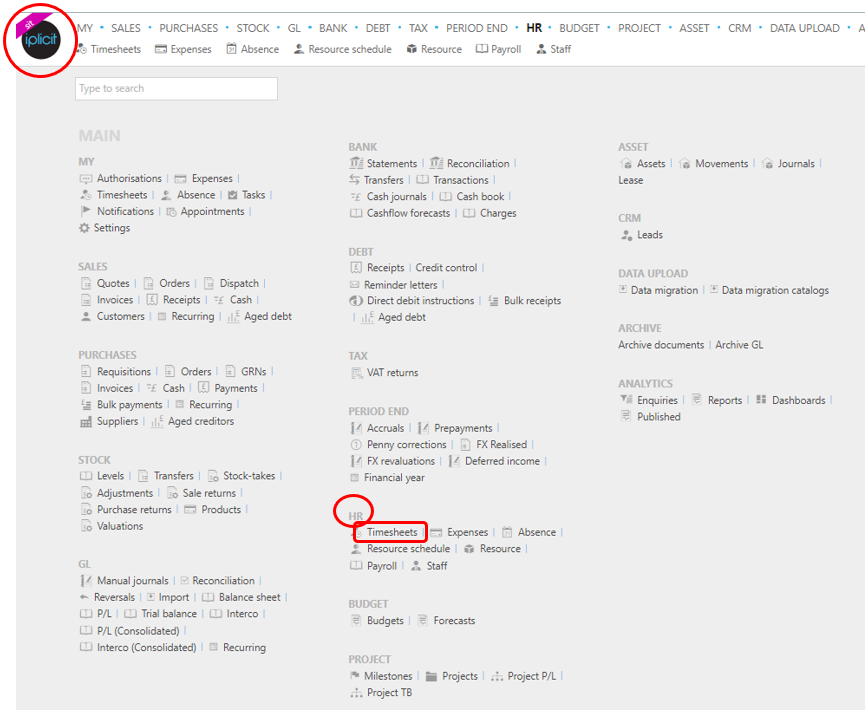This screenshot has width=866, height=710.
Task: Click the Settings gear icon under MY
Action: pyautogui.click(x=85, y=228)
